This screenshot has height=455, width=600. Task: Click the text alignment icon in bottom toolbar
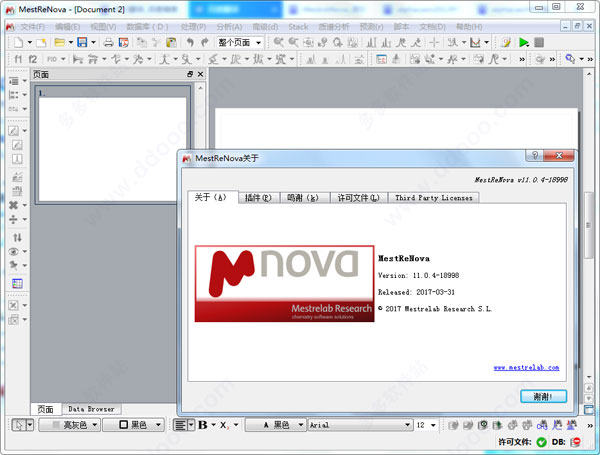click(180, 425)
